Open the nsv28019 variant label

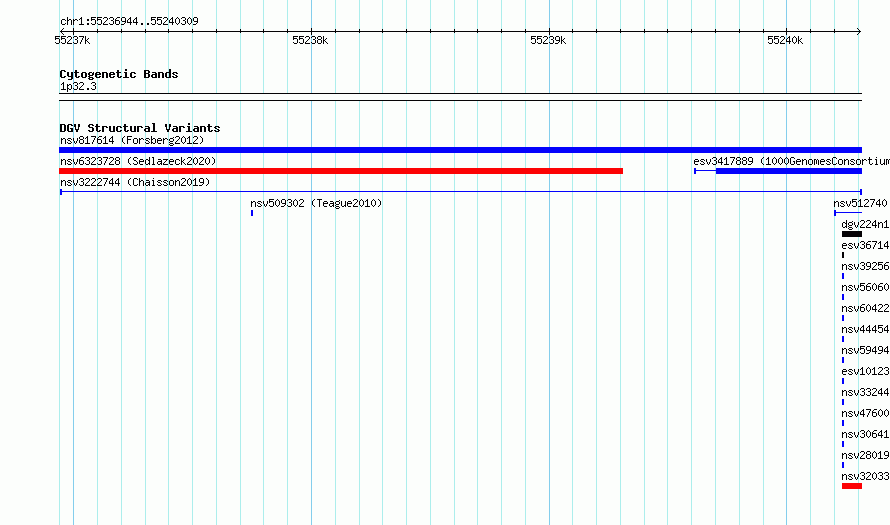point(866,455)
